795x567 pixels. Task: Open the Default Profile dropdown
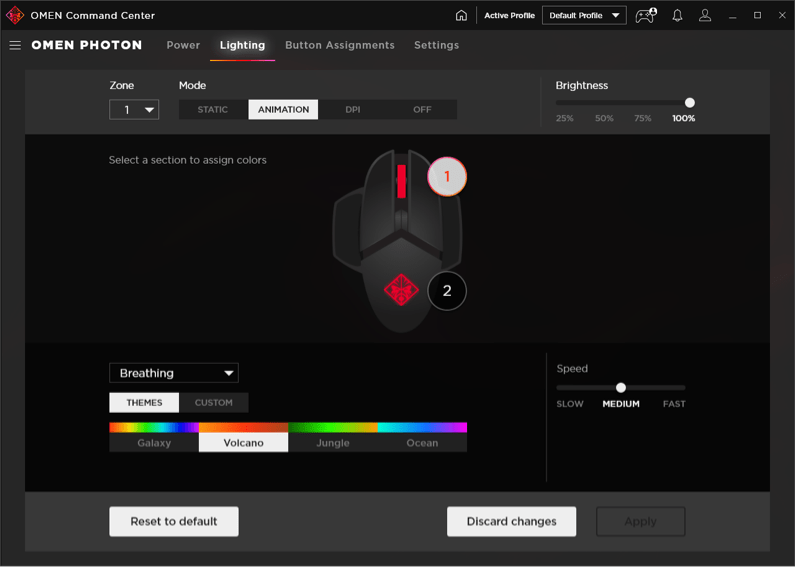(584, 16)
